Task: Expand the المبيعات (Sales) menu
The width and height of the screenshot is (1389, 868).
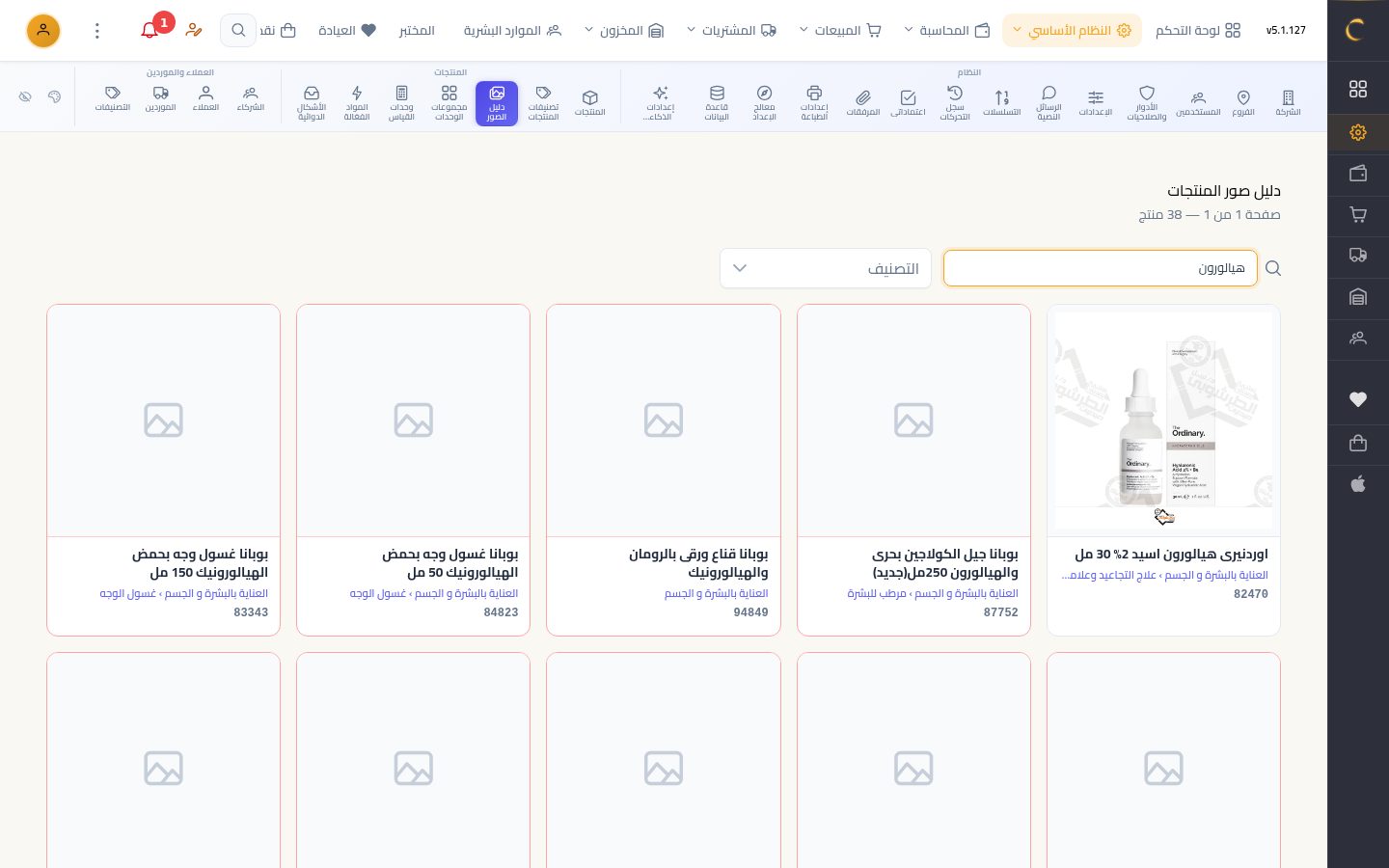Action: click(x=840, y=31)
